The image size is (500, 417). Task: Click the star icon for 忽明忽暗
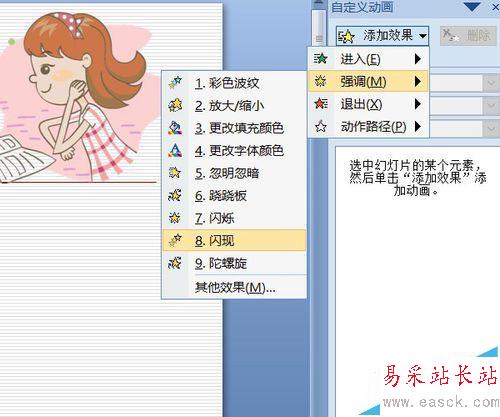(x=175, y=173)
